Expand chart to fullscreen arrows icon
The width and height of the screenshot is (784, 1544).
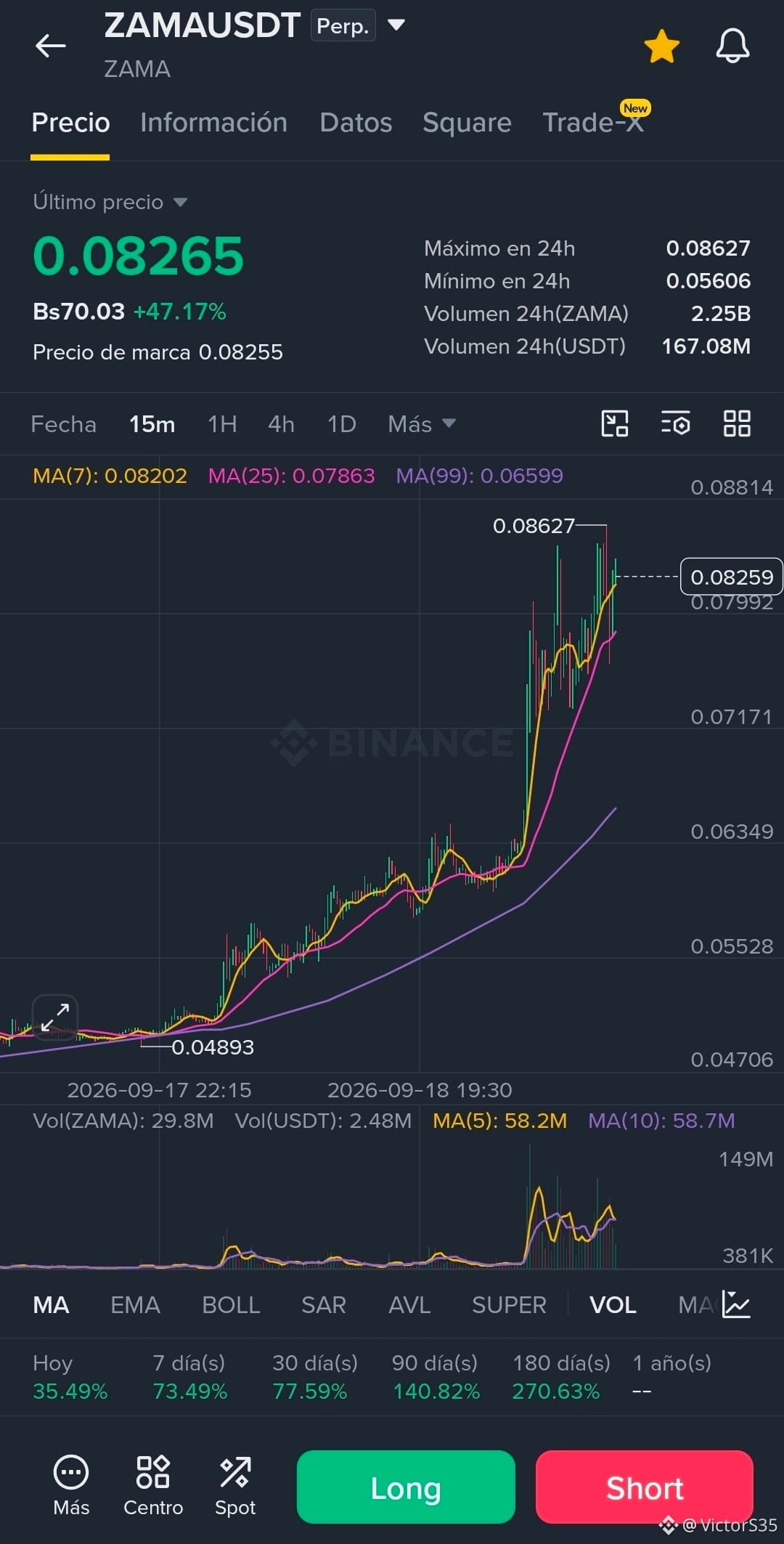click(x=55, y=1017)
